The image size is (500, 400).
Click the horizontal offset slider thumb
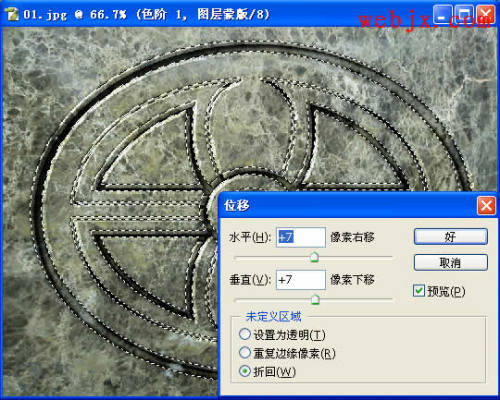[314, 257]
